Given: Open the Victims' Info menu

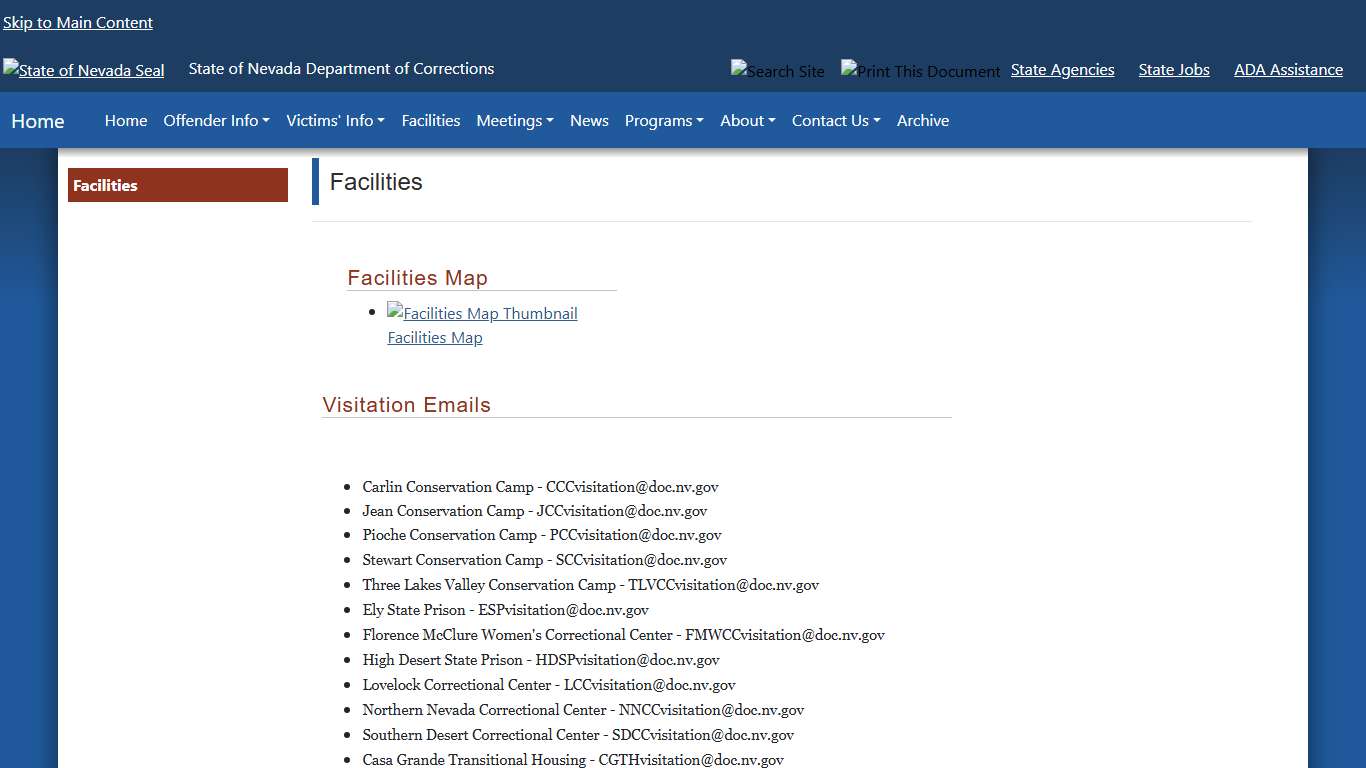Looking at the screenshot, I should pyautogui.click(x=335, y=120).
